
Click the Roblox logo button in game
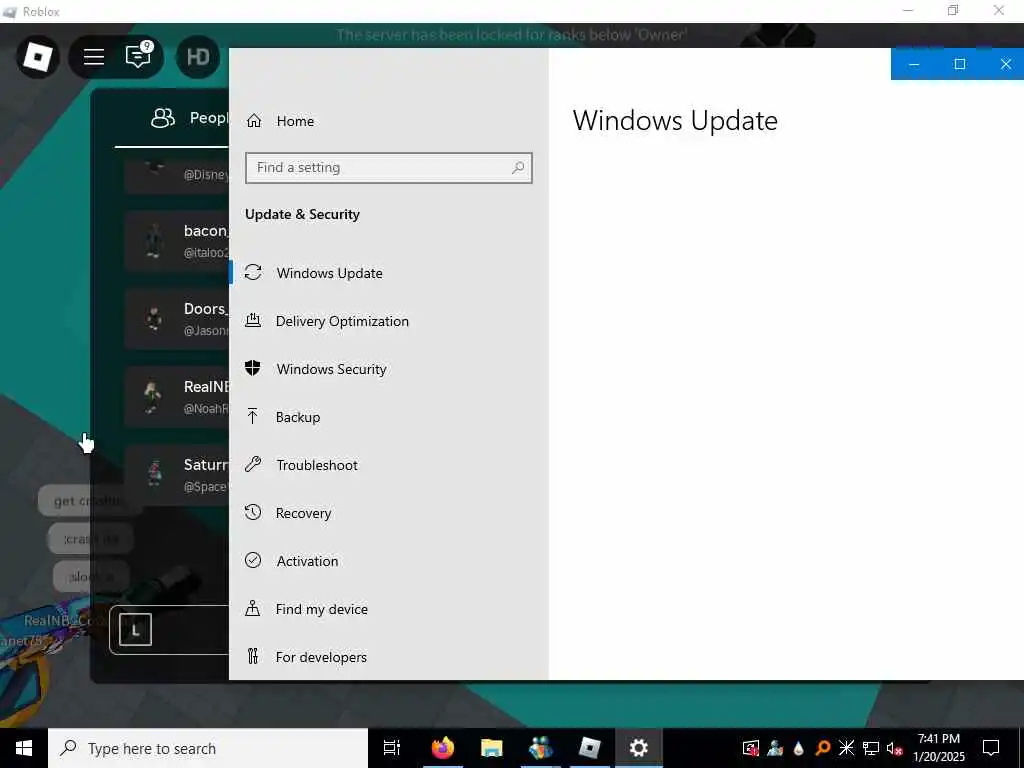[x=38, y=57]
